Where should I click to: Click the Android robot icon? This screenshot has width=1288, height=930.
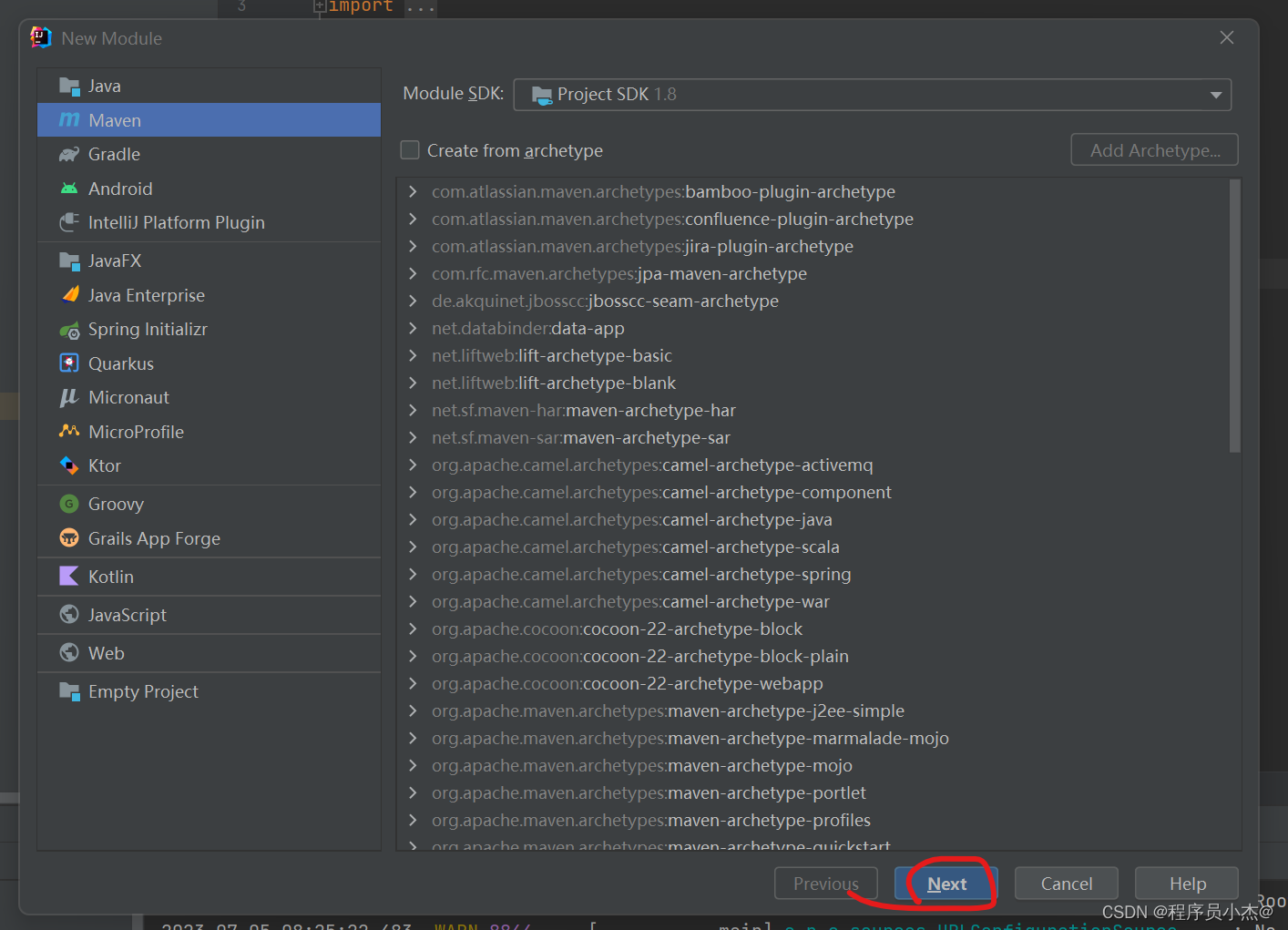pos(69,189)
